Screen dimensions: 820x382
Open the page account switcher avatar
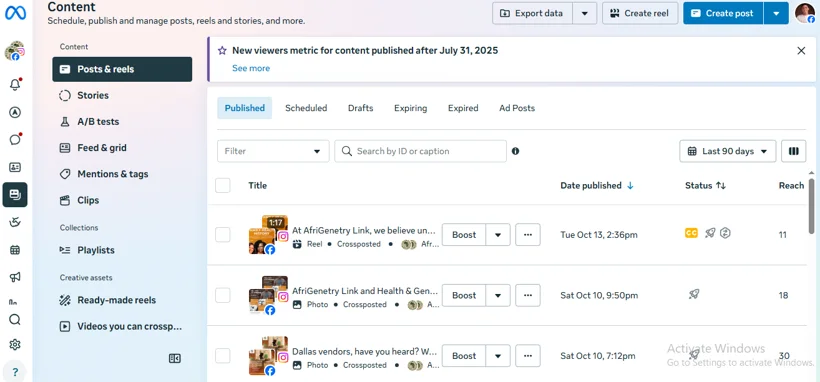[x=15, y=51]
